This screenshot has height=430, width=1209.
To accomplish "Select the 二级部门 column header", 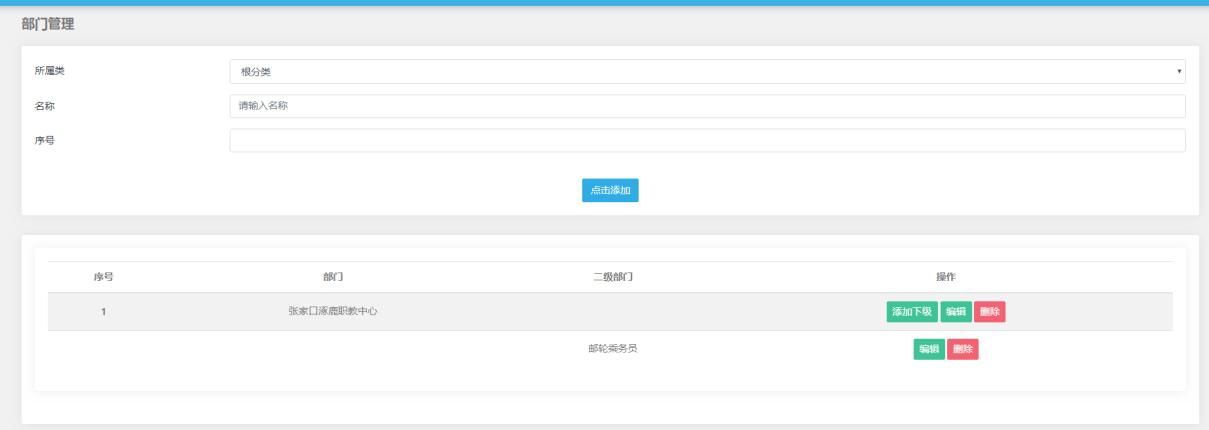I will [x=613, y=277].
